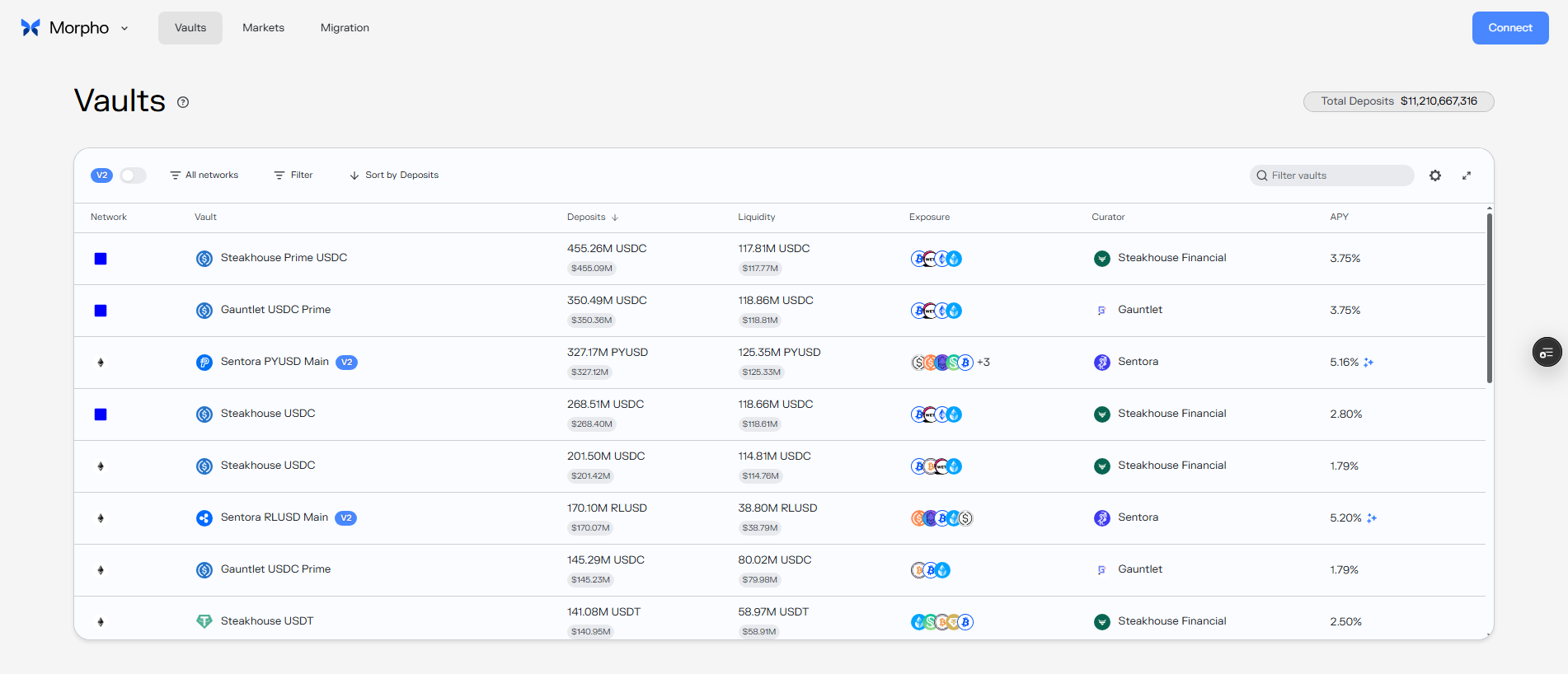Click the V2 badge on Sentora PYUSD Main

[x=347, y=363]
